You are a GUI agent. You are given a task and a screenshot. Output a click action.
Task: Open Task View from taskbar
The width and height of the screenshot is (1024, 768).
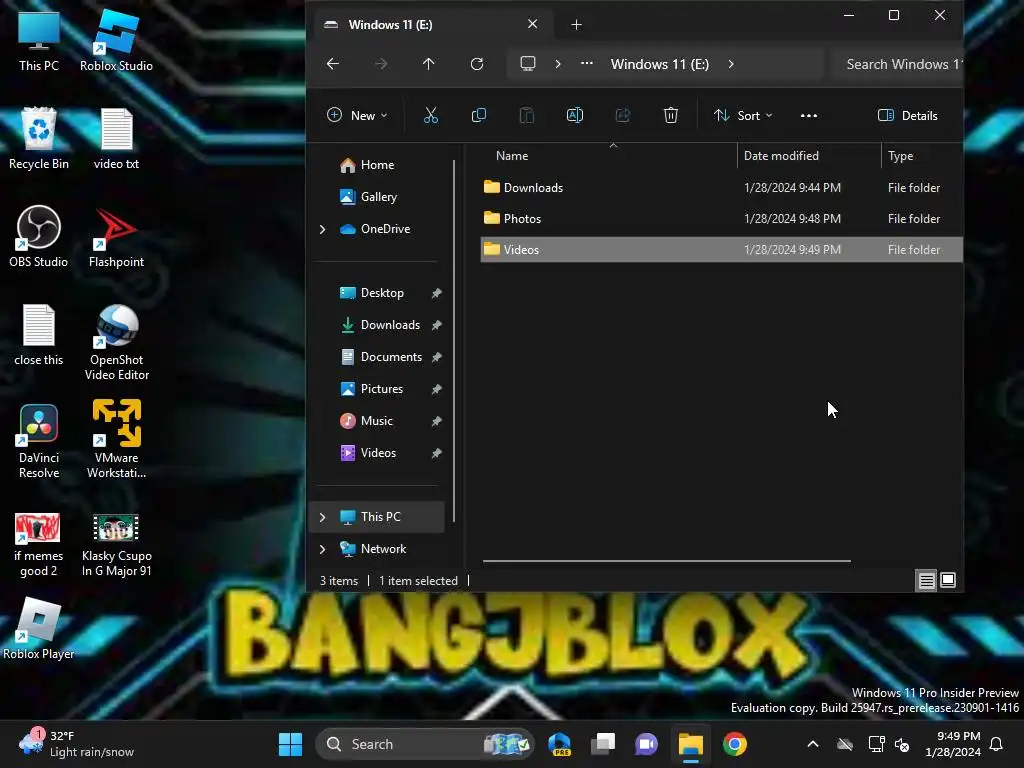tap(603, 744)
